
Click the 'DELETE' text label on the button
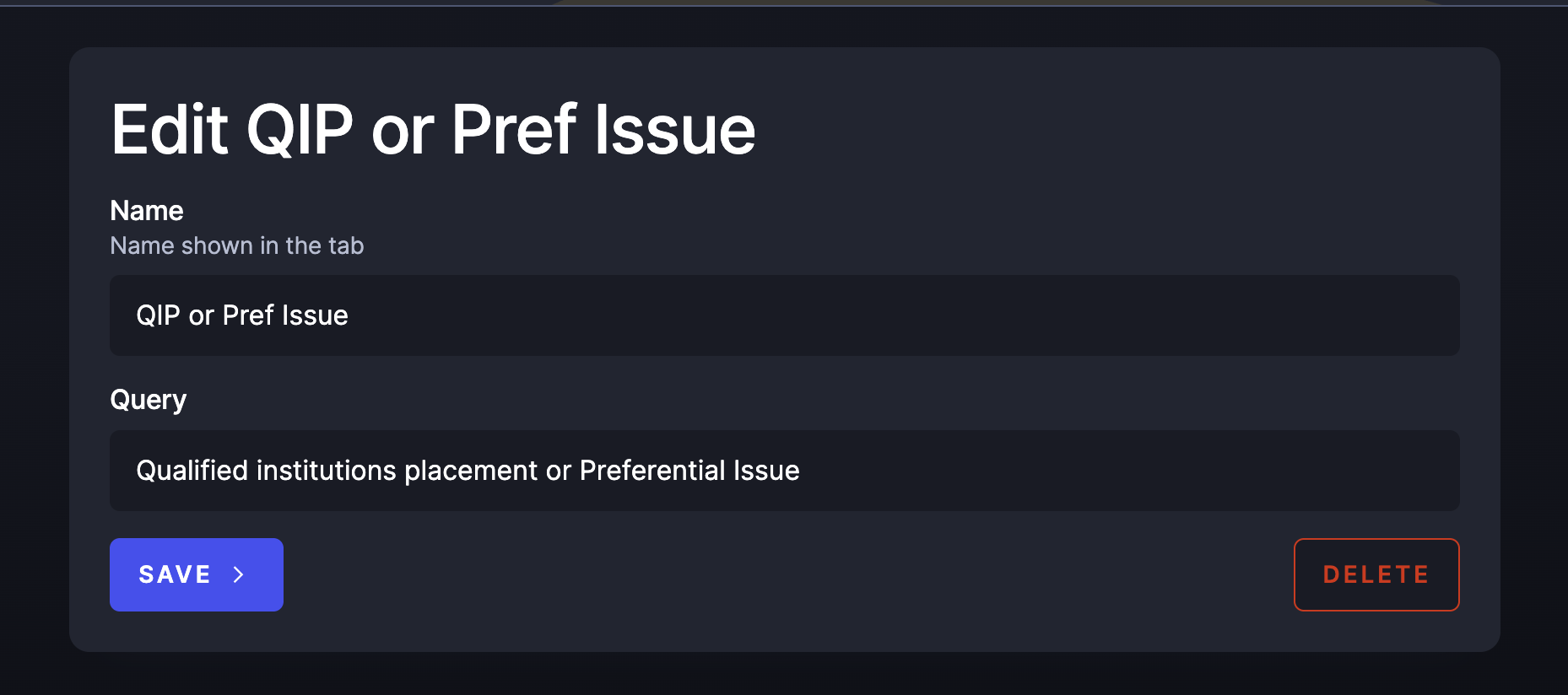[x=1376, y=574]
